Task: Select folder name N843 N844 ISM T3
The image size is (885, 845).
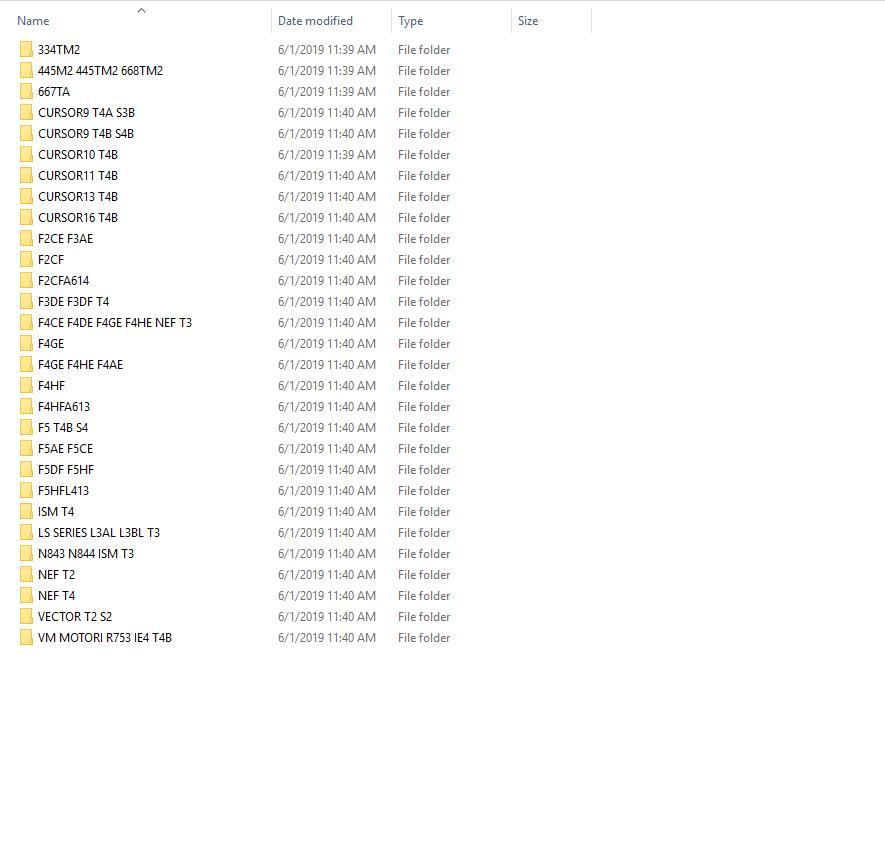Action: click(86, 554)
